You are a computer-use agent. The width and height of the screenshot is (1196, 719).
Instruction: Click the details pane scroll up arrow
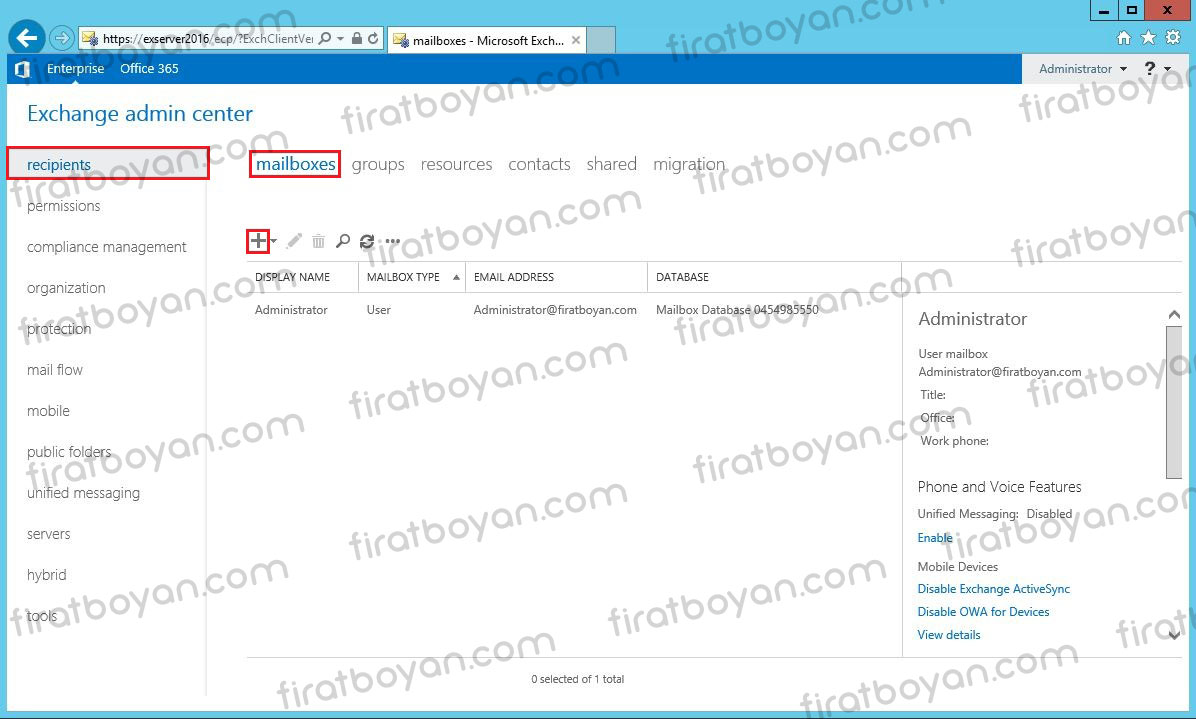(1174, 315)
